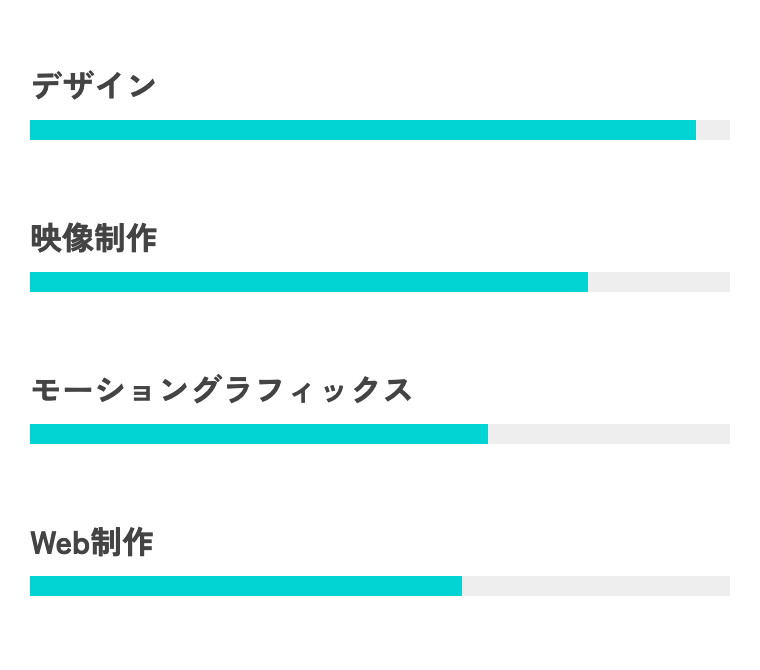Click the teal filled part of 映像制作 bar
This screenshot has height=670, width=760.
tap(308, 282)
